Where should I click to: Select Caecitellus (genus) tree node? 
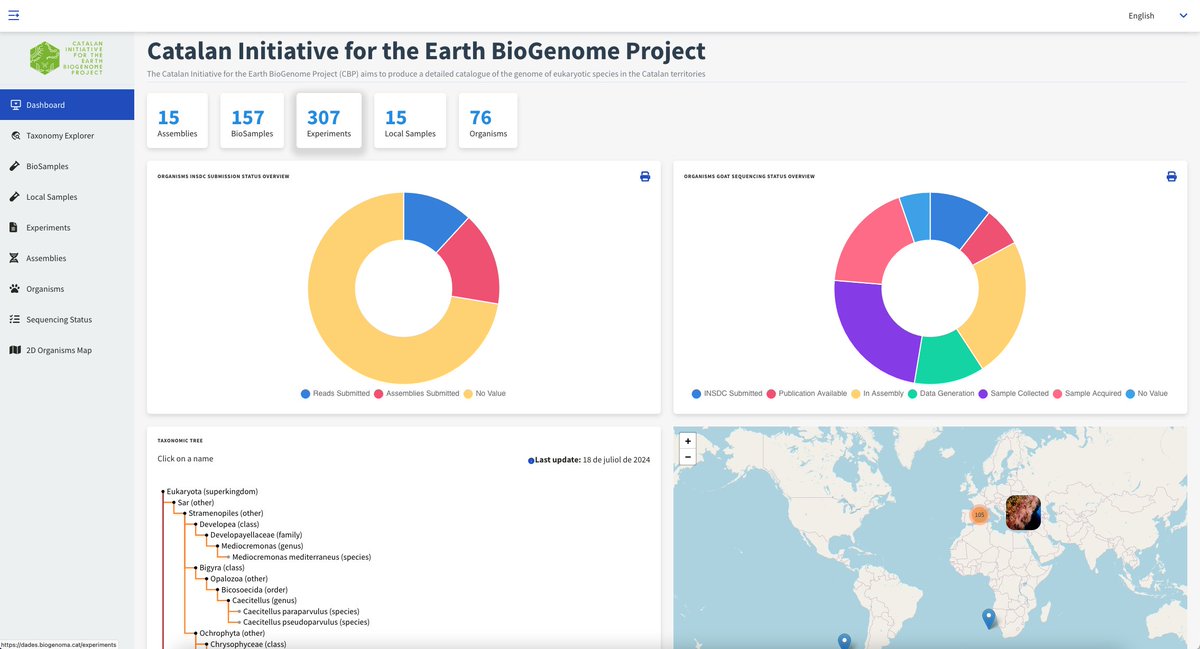(264, 601)
